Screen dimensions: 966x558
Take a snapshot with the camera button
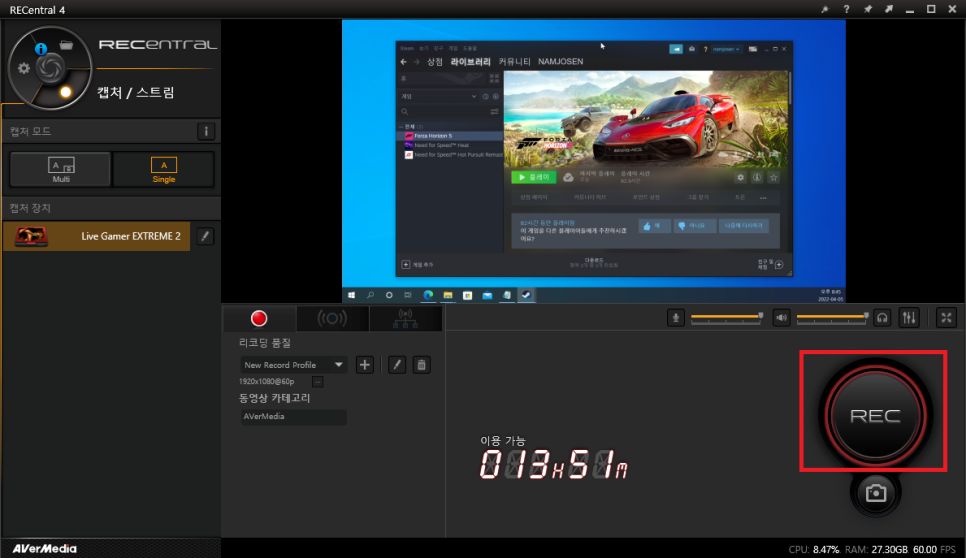(875, 493)
